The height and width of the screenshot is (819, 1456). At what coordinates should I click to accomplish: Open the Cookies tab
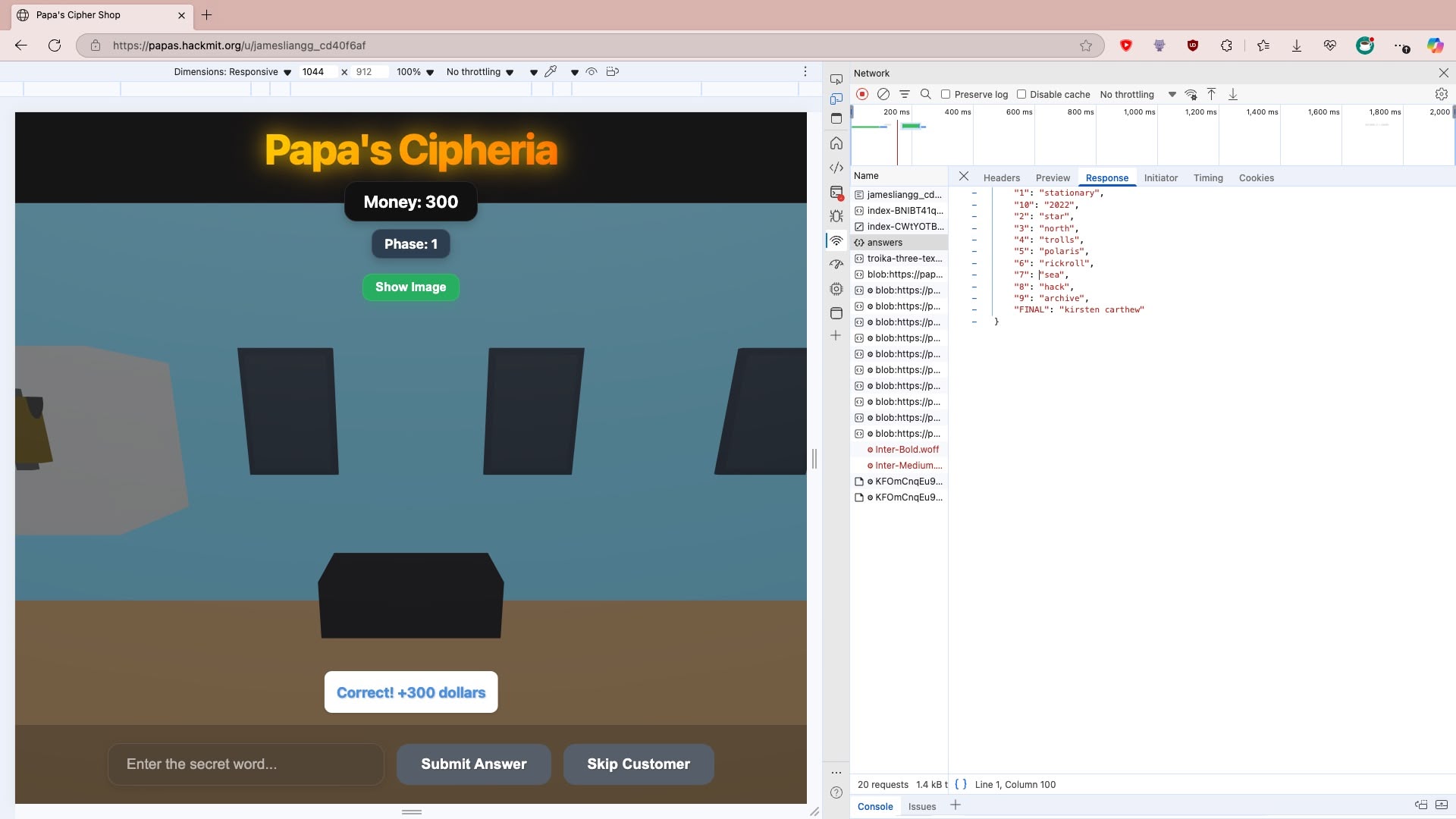(1257, 177)
